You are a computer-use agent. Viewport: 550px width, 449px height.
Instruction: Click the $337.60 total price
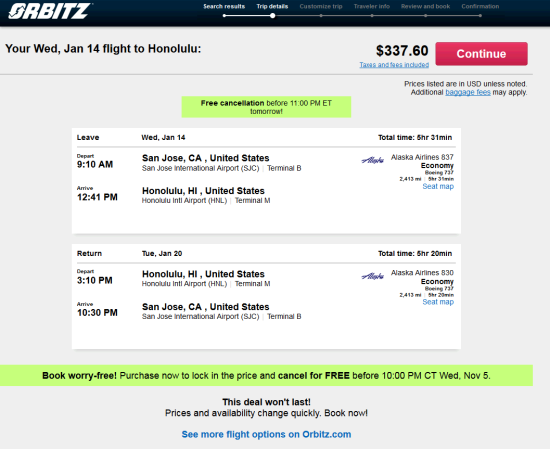tap(402, 51)
